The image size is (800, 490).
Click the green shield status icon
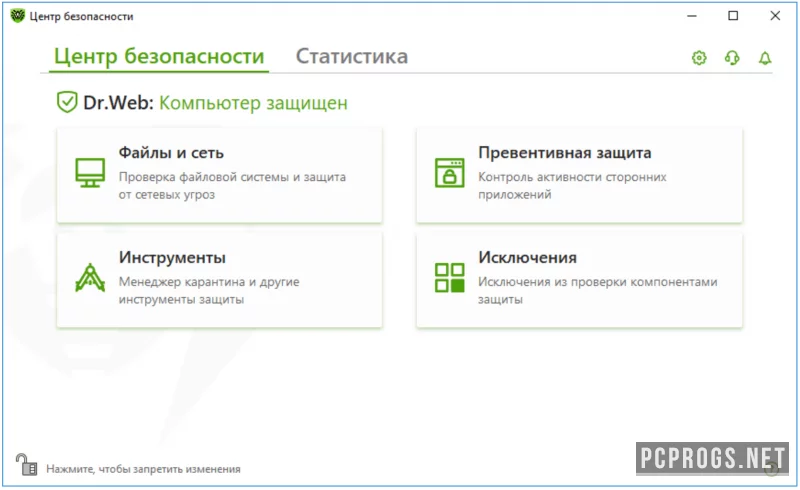67,102
